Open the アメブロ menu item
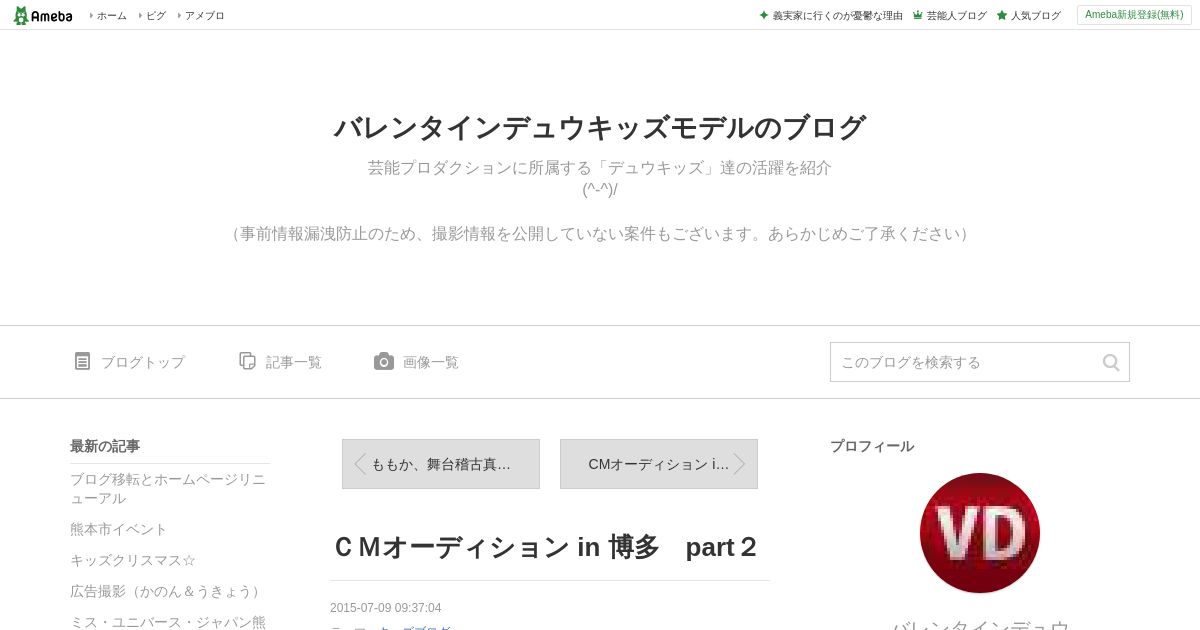 (201, 15)
